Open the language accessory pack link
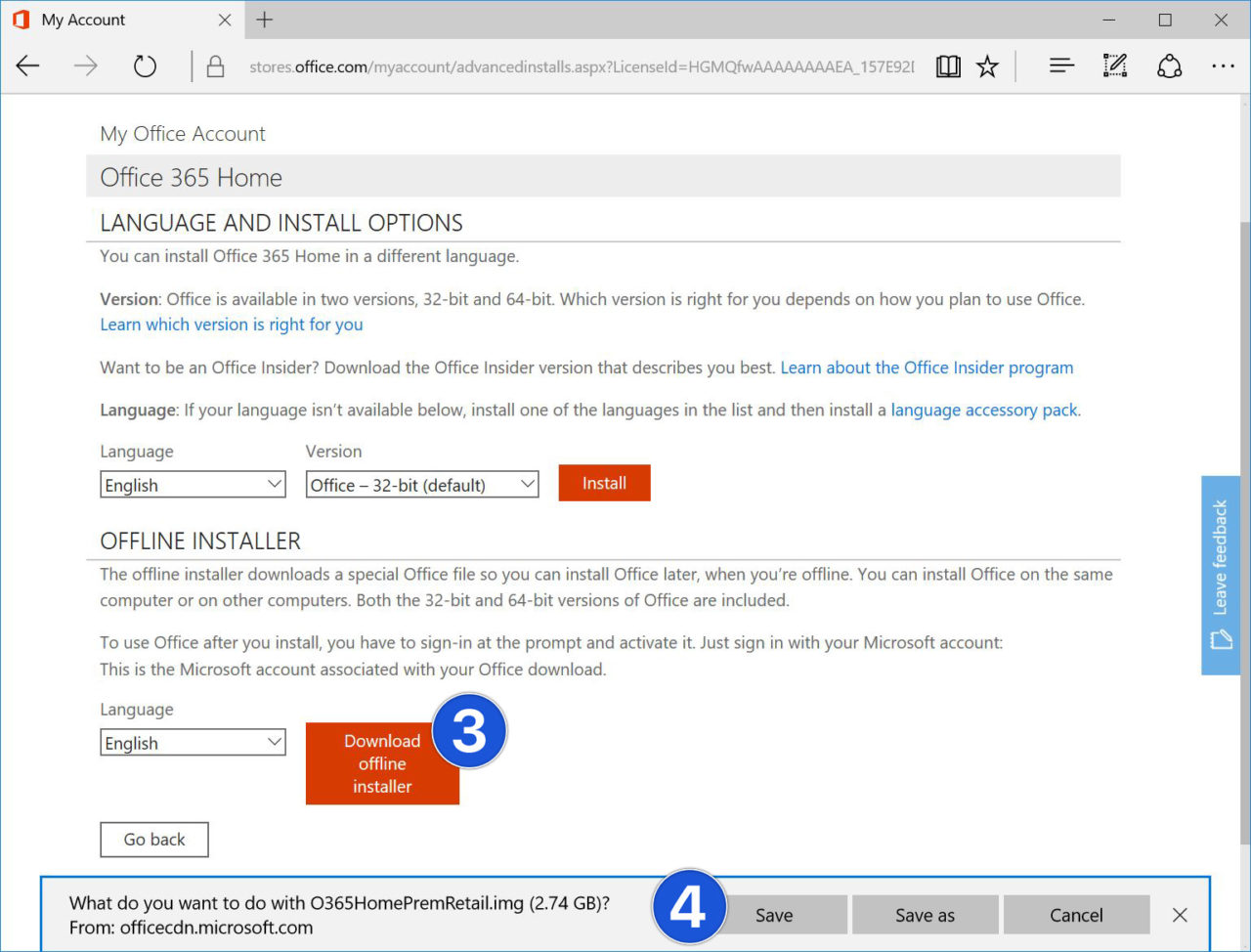Image resolution: width=1251 pixels, height=952 pixels. click(984, 411)
